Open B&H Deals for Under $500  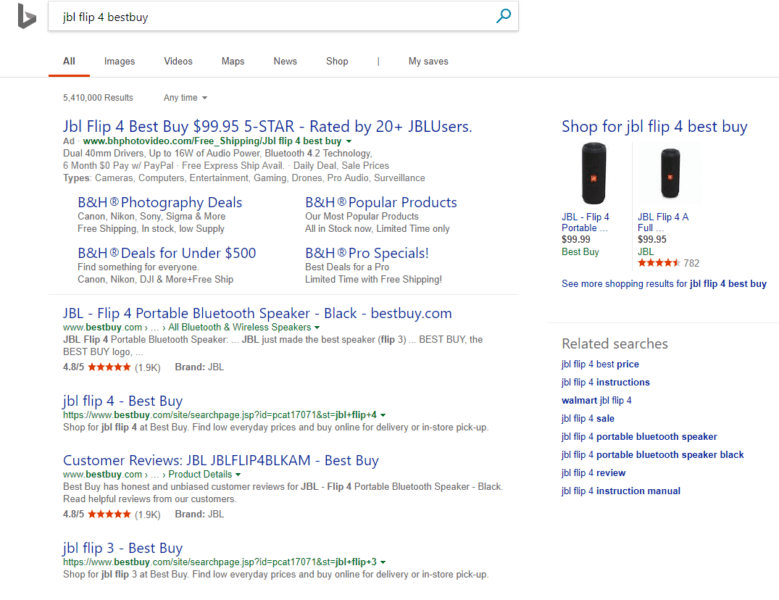click(x=166, y=253)
